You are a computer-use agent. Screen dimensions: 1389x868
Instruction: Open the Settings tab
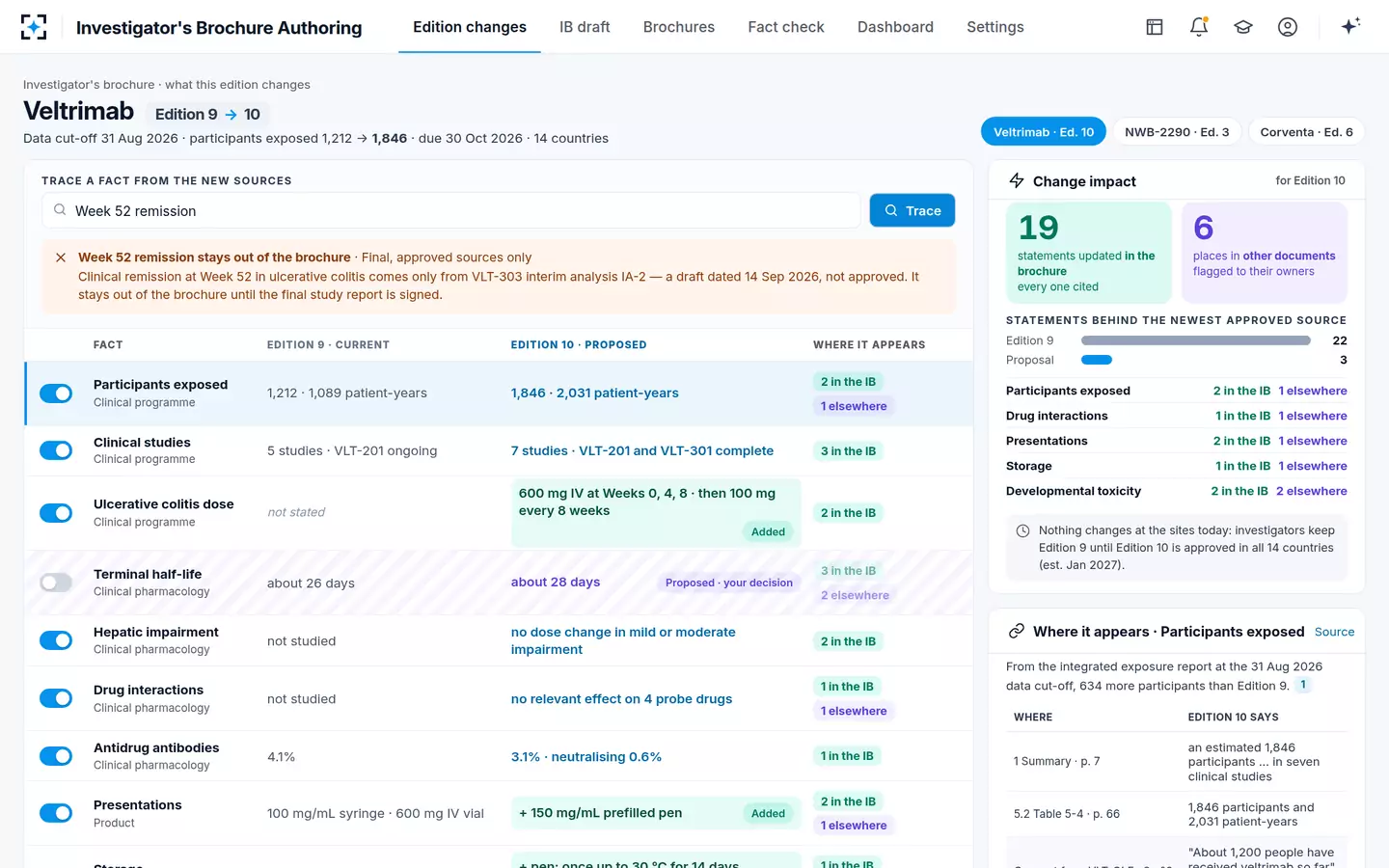click(995, 27)
